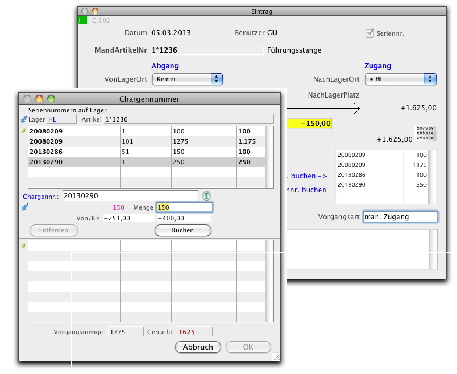Click the small barcode thumbnail icon in Eintrag window
The height and width of the screenshot is (374, 457).
click(425, 133)
